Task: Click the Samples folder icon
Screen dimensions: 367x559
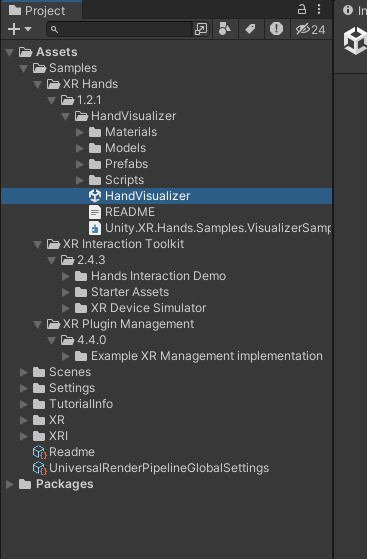Action: tap(39, 68)
